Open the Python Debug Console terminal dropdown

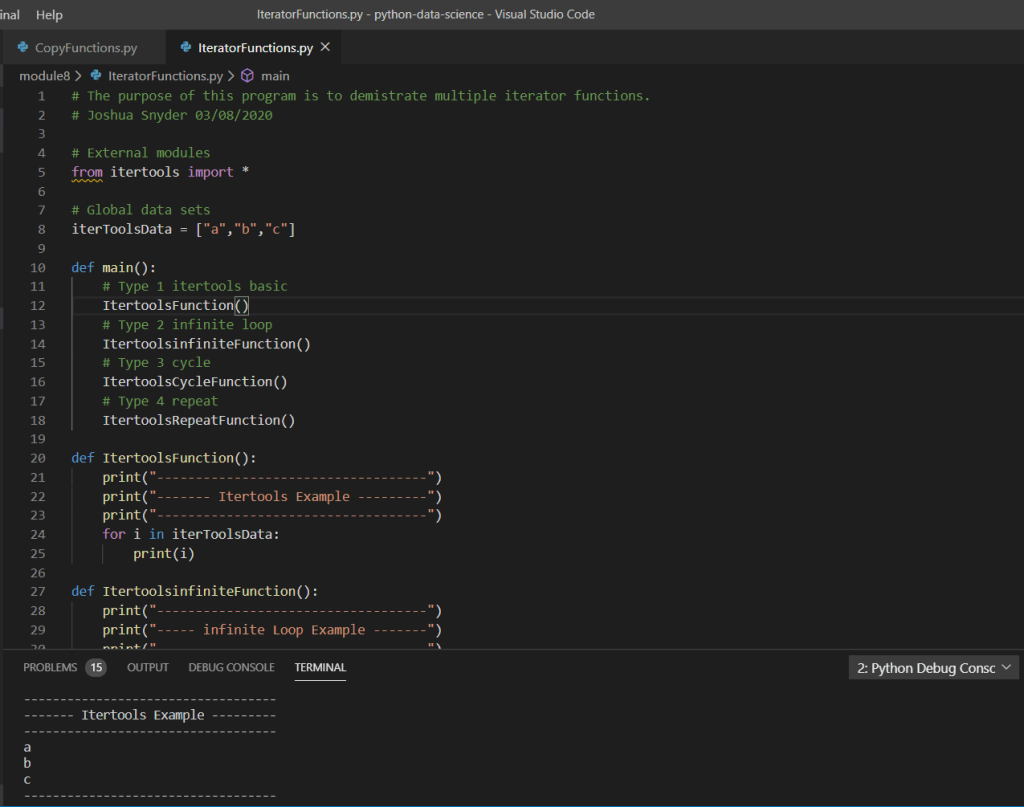coord(933,668)
